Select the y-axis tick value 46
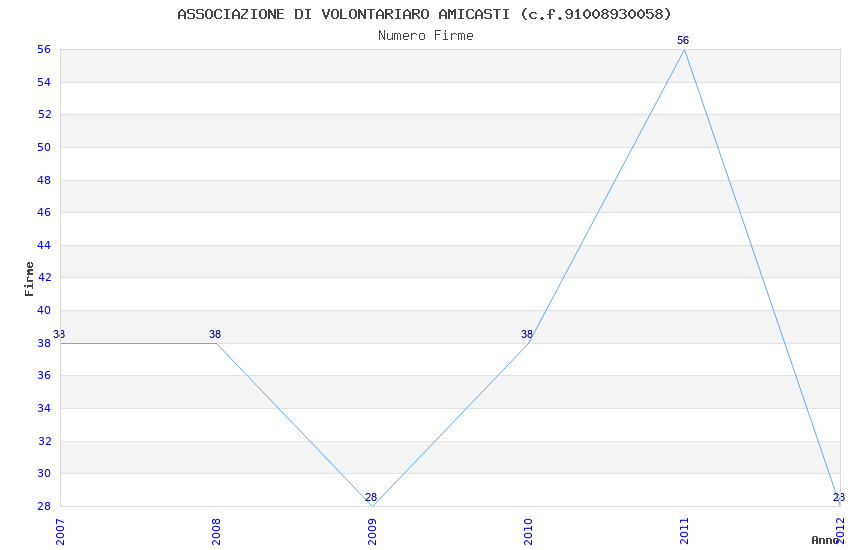The image size is (850, 550). tap(44, 212)
